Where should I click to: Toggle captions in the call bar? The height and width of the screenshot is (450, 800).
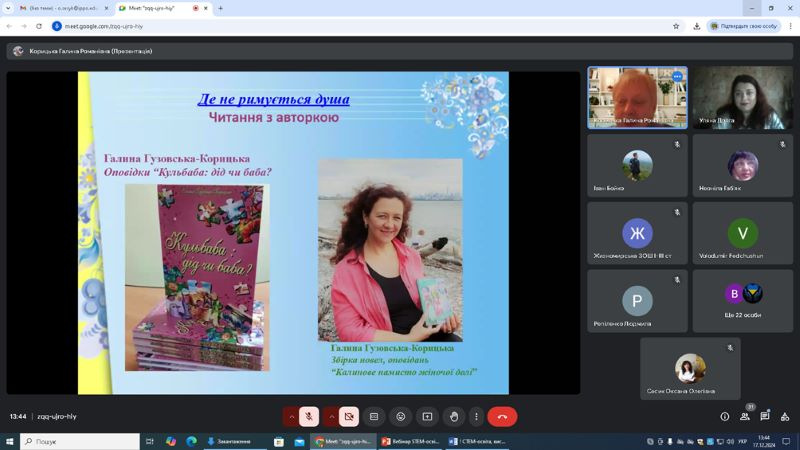point(374,417)
